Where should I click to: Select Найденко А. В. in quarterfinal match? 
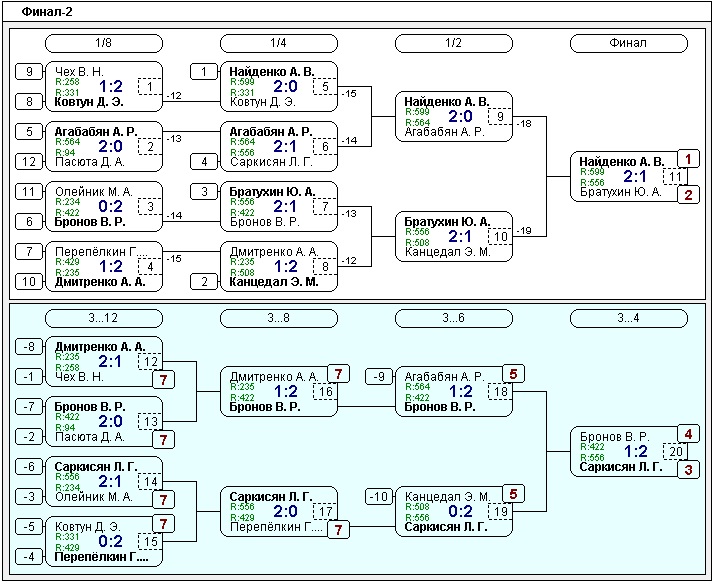tap(272, 72)
